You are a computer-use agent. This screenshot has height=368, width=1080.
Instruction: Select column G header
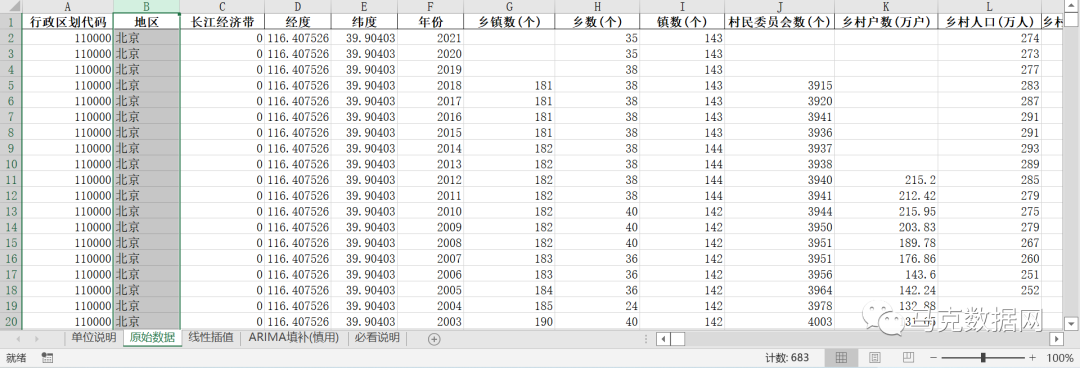[x=509, y=6]
